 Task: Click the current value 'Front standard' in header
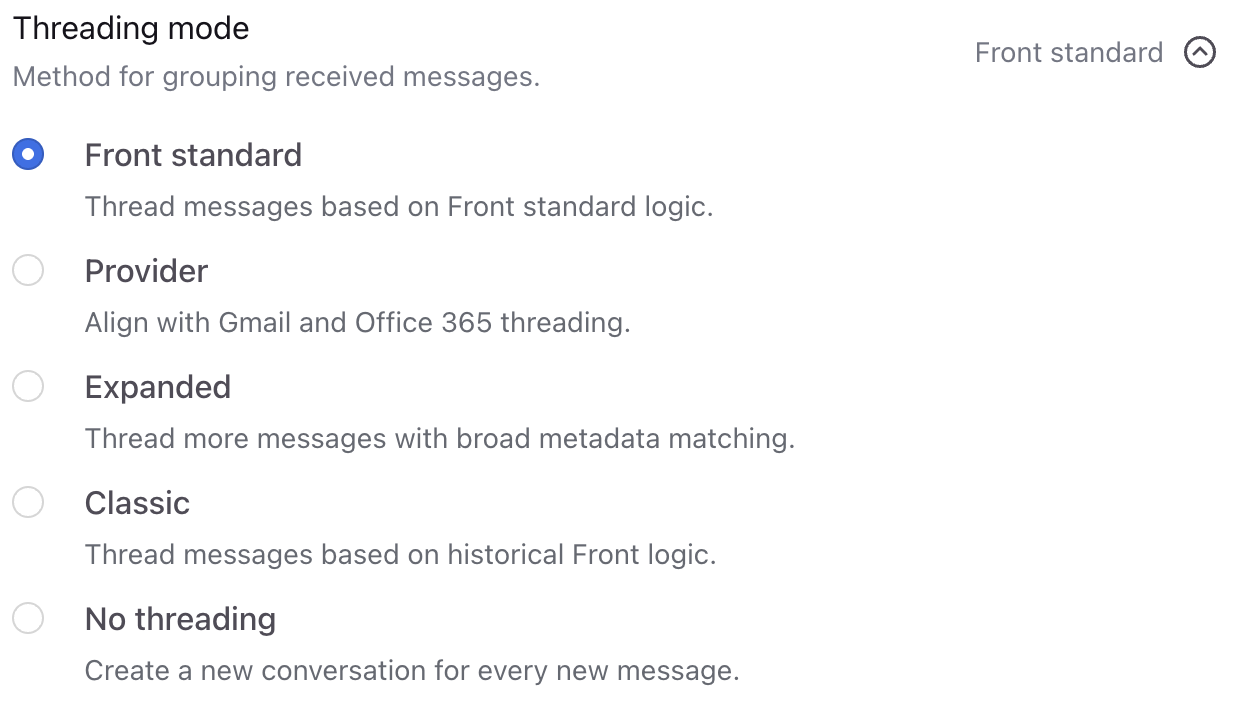pyautogui.click(x=1069, y=52)
